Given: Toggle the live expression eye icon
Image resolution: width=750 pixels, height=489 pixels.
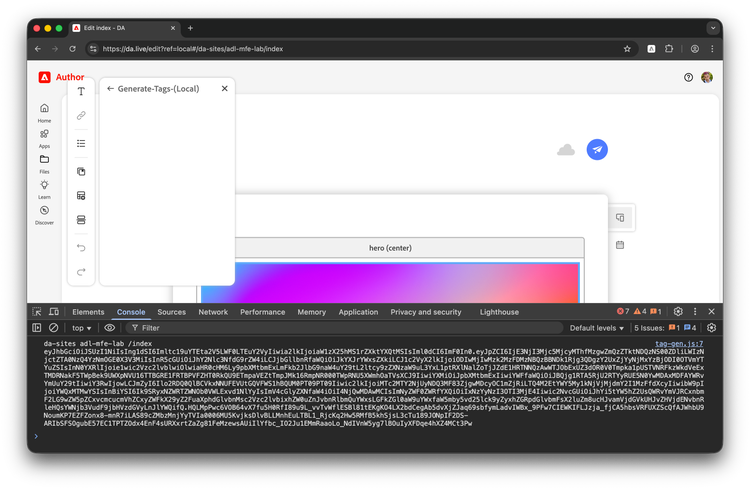Looking at the screenshot, I should (110, 328).
